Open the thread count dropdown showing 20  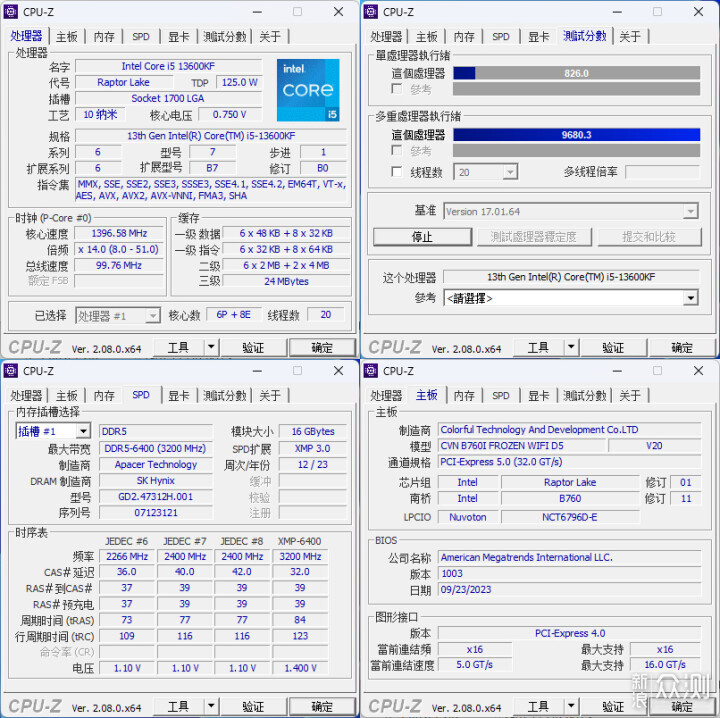tap(510, 172)
